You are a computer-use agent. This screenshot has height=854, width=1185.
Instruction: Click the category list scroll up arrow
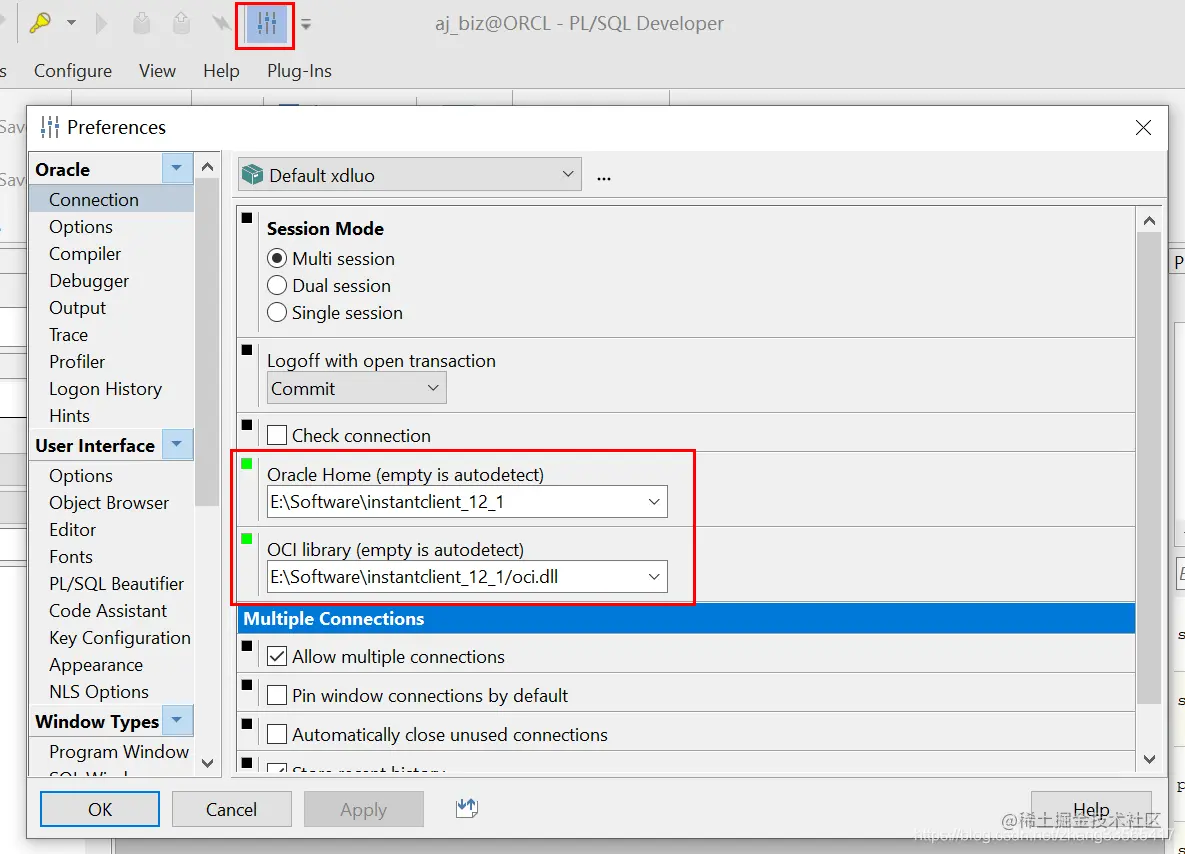click(208, 166)
